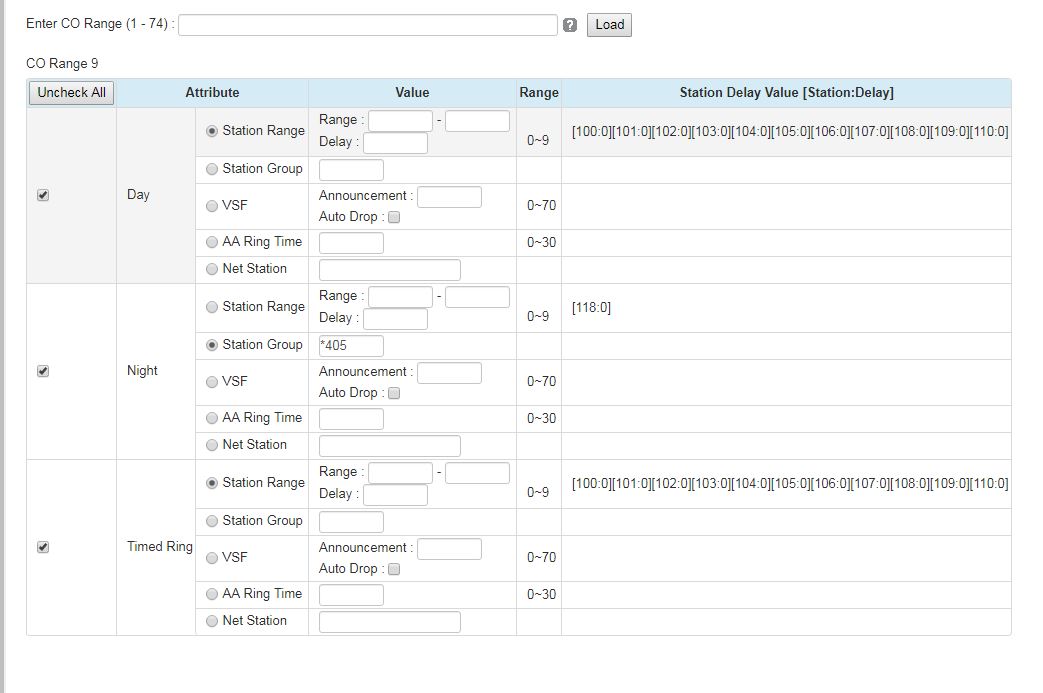Click Day VSF Announcement input field
The height and width of the screenshot is (693, 1043).
pos(449,197)
